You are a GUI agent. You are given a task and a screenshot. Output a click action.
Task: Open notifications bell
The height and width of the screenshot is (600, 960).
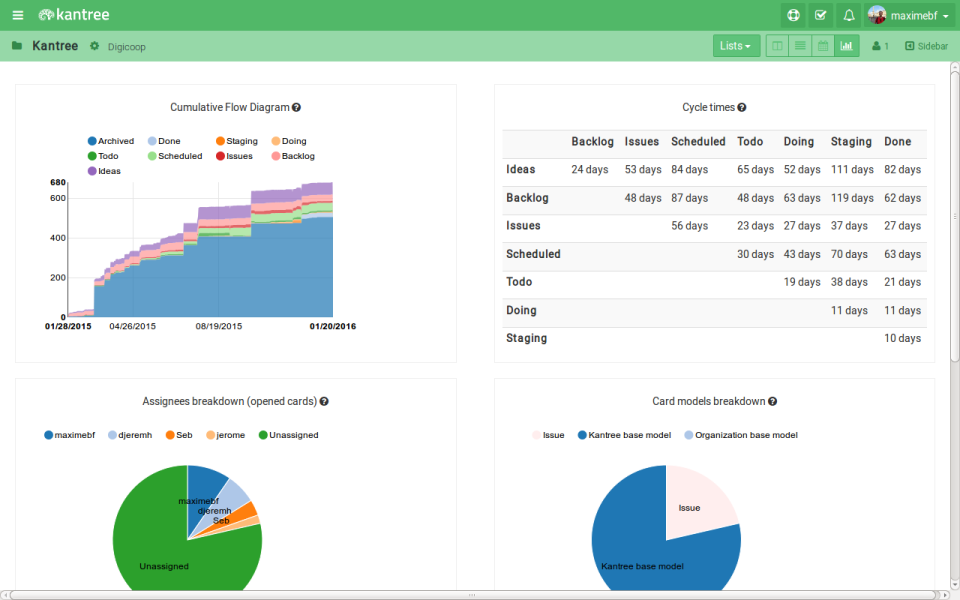click(849, 15)
